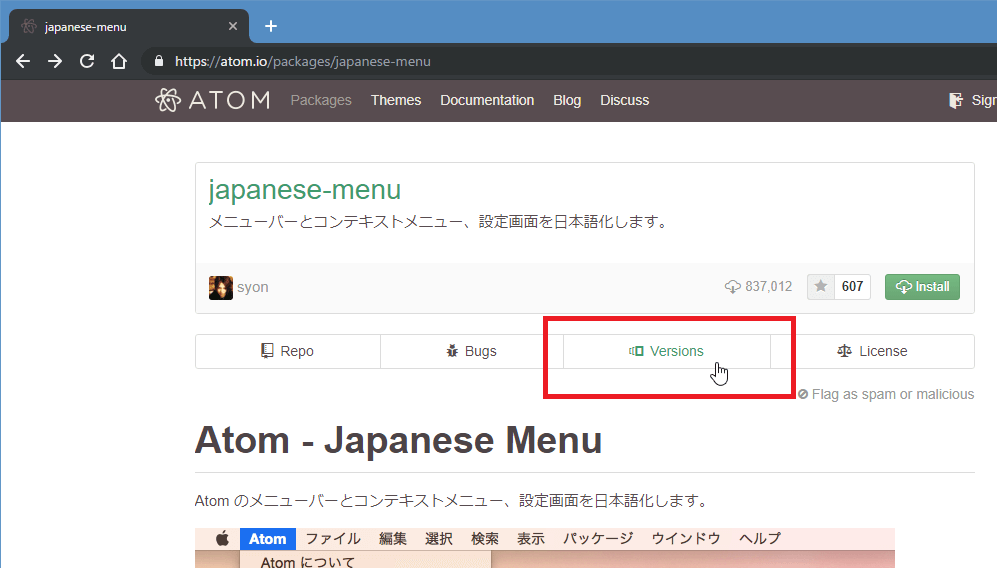Screen dimensions: 997x568
Task: Open the Themes navigation item
Action: coord(396,100)
